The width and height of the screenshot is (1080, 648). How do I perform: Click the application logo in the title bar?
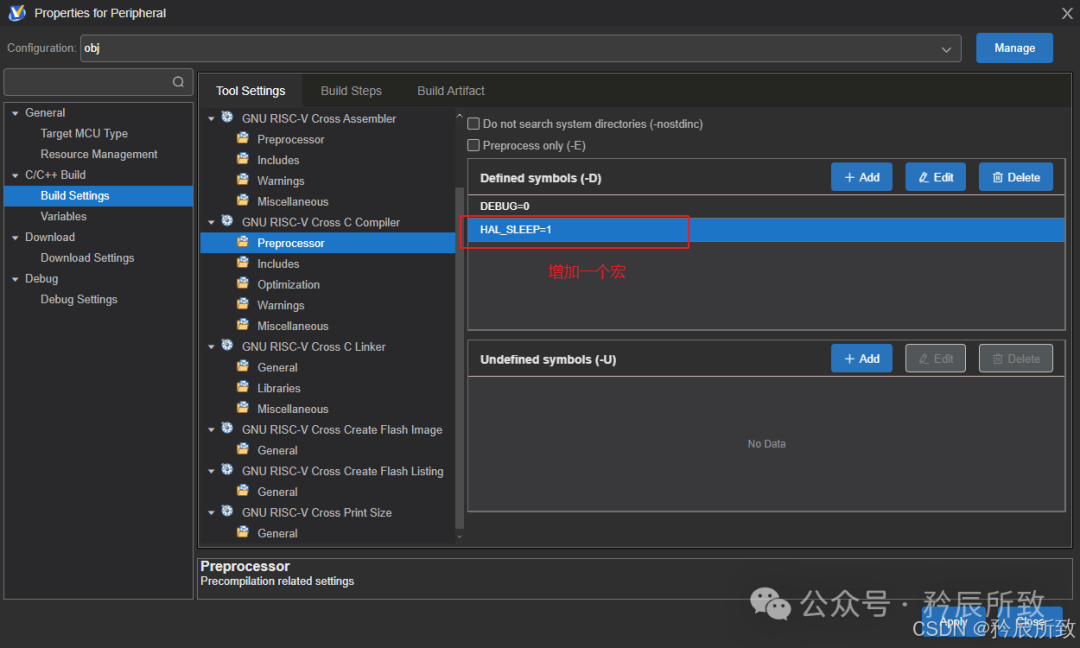(x=17, y=12)
